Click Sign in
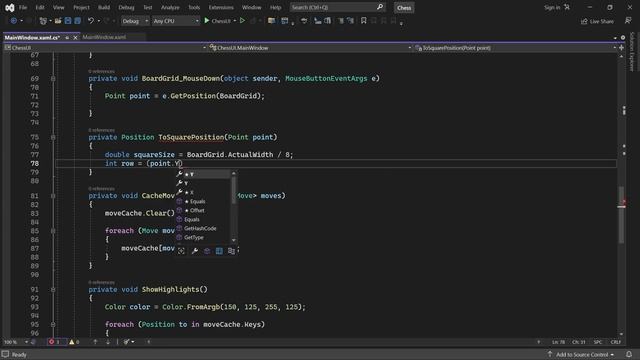The height and width of the screenshot is (360, 640). tap(552, 7)
